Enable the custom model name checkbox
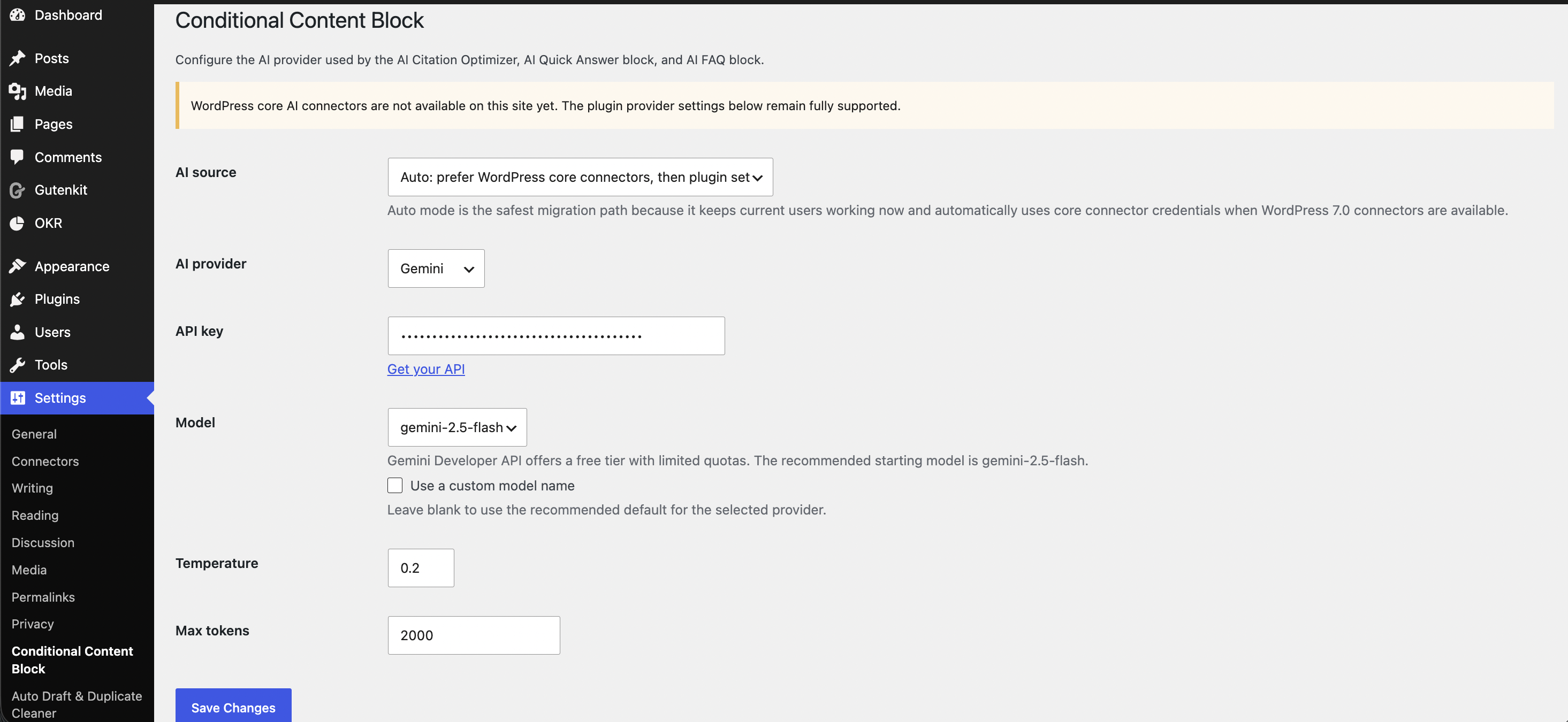The image size is (1568, 722). (x=395, y=486)
